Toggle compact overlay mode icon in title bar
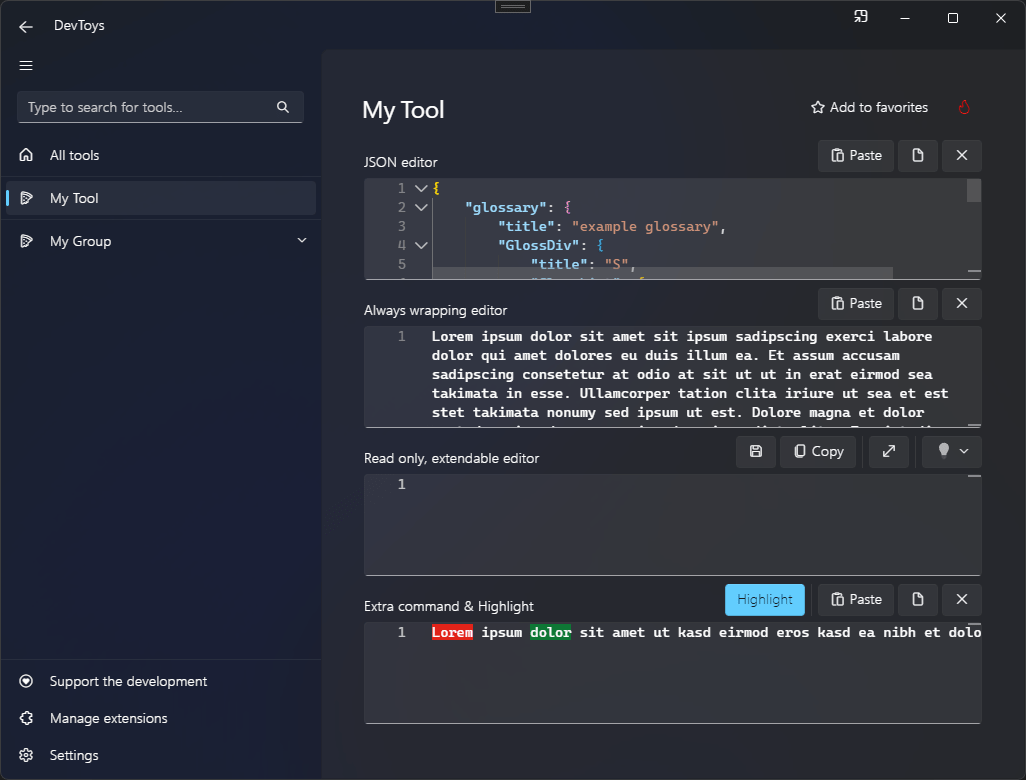Viewport: 1026px width, 780px height. click(x=860, y=17)
